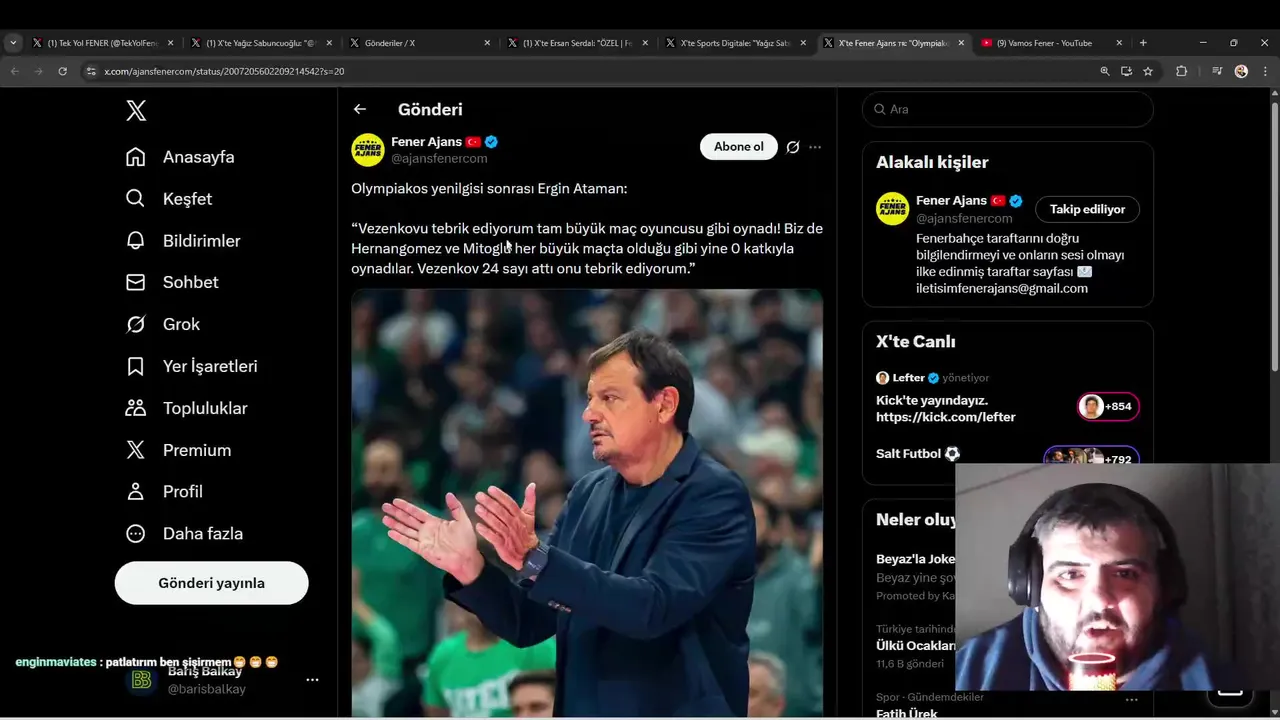Reload the page

[x=62, y=71]
